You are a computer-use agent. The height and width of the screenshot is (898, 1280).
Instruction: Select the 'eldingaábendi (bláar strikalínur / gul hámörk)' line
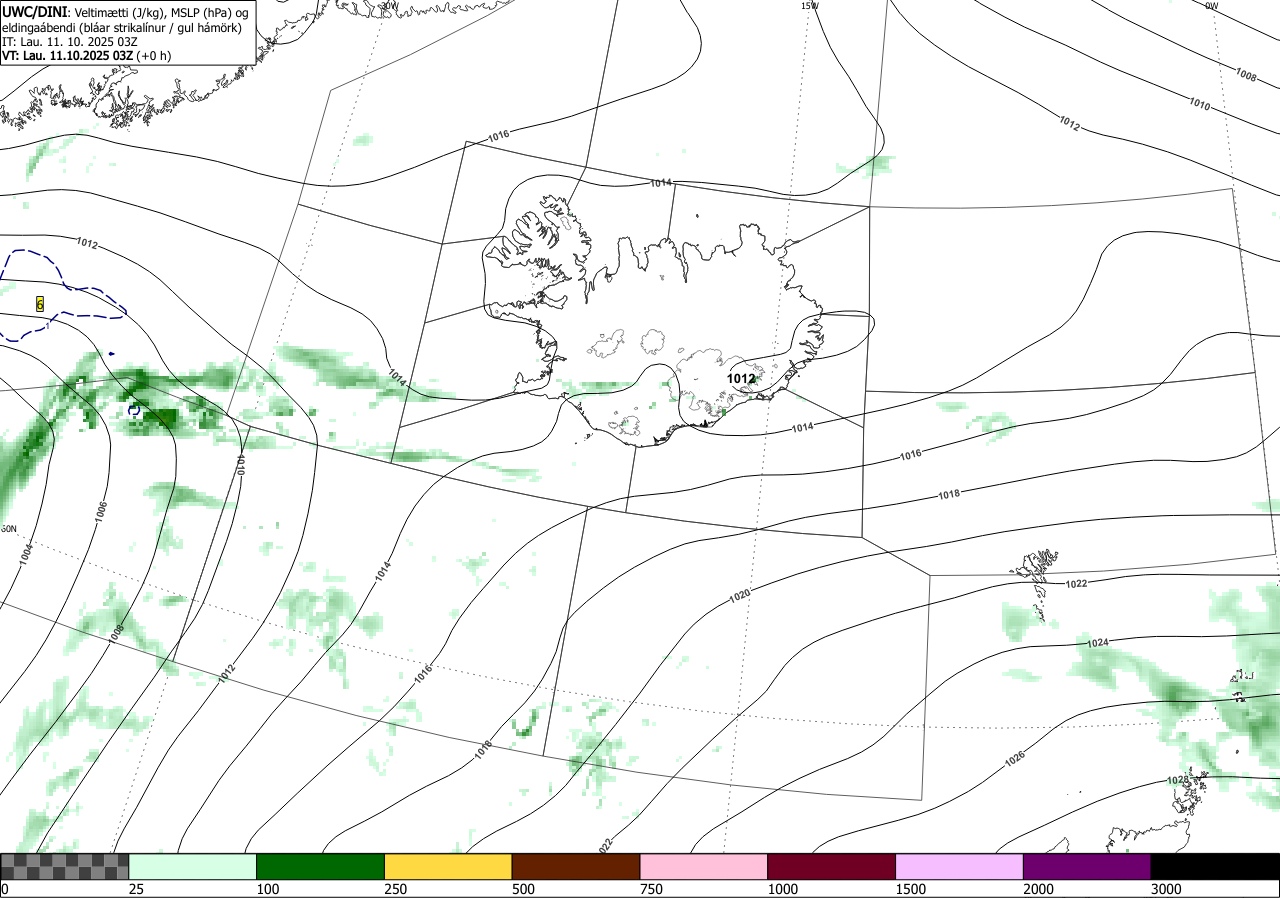point(121,27)
